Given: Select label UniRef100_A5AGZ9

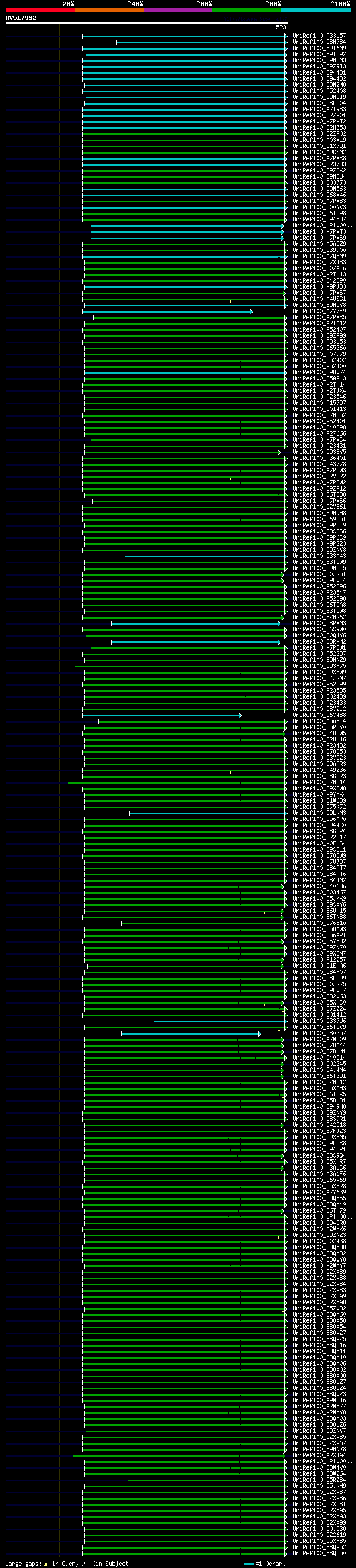Looking at the screenshot, I should [319, 244].
